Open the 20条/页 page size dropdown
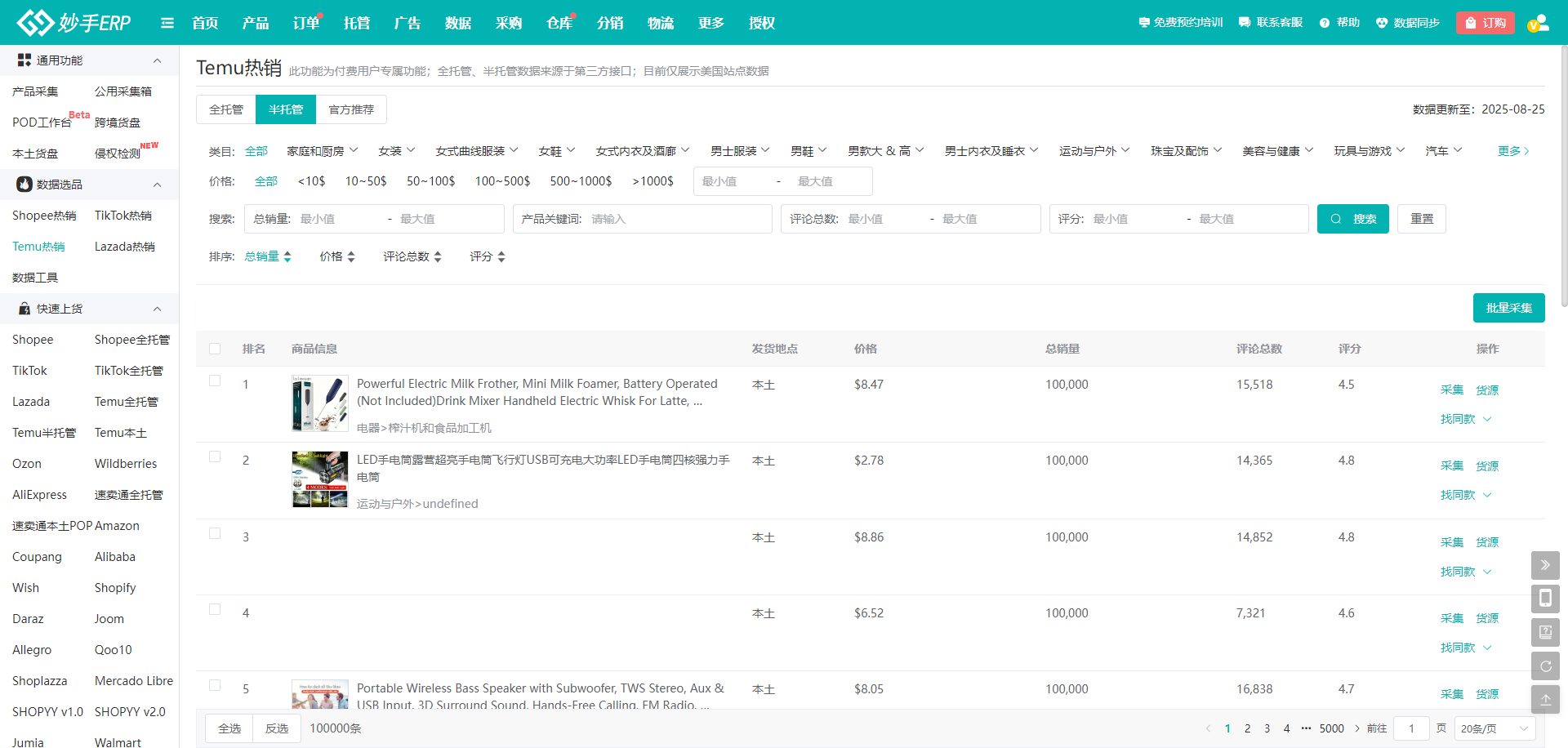Viewport: 1568px width, 748px height. click(1494, 728)
